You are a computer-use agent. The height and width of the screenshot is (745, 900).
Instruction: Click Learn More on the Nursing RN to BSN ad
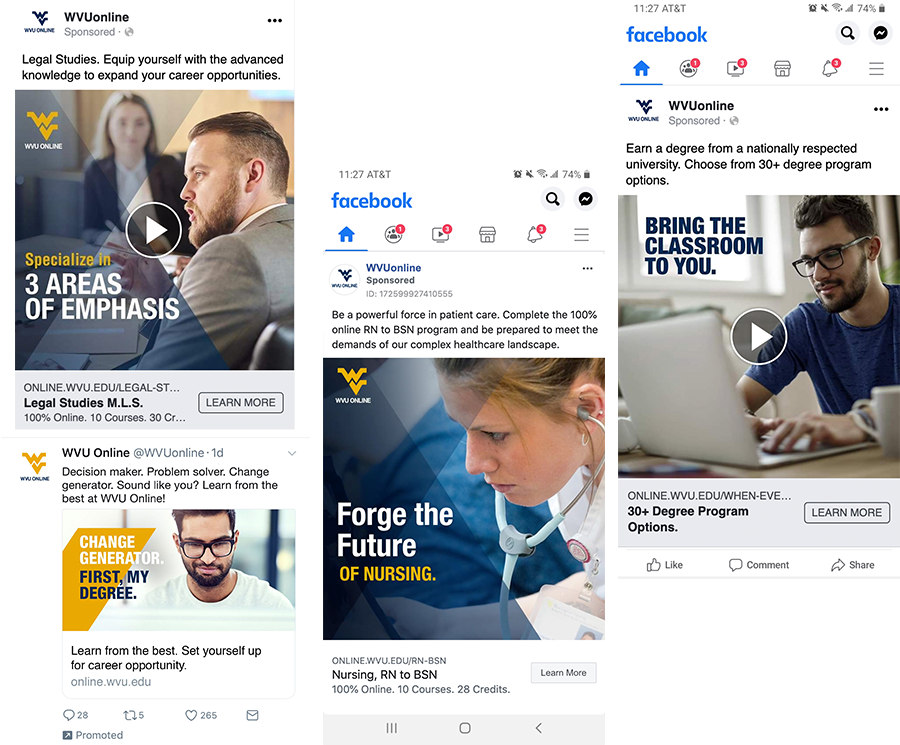[x=563, y=673]
